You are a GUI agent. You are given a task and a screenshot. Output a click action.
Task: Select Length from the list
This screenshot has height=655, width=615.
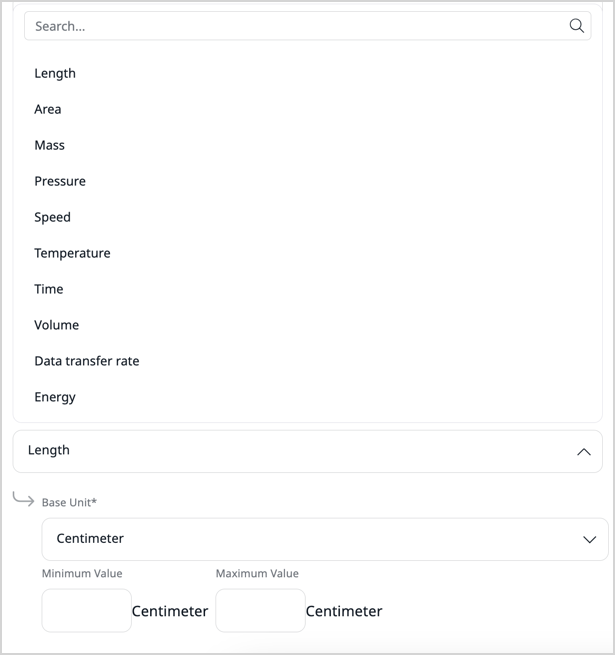coord(55,73)
